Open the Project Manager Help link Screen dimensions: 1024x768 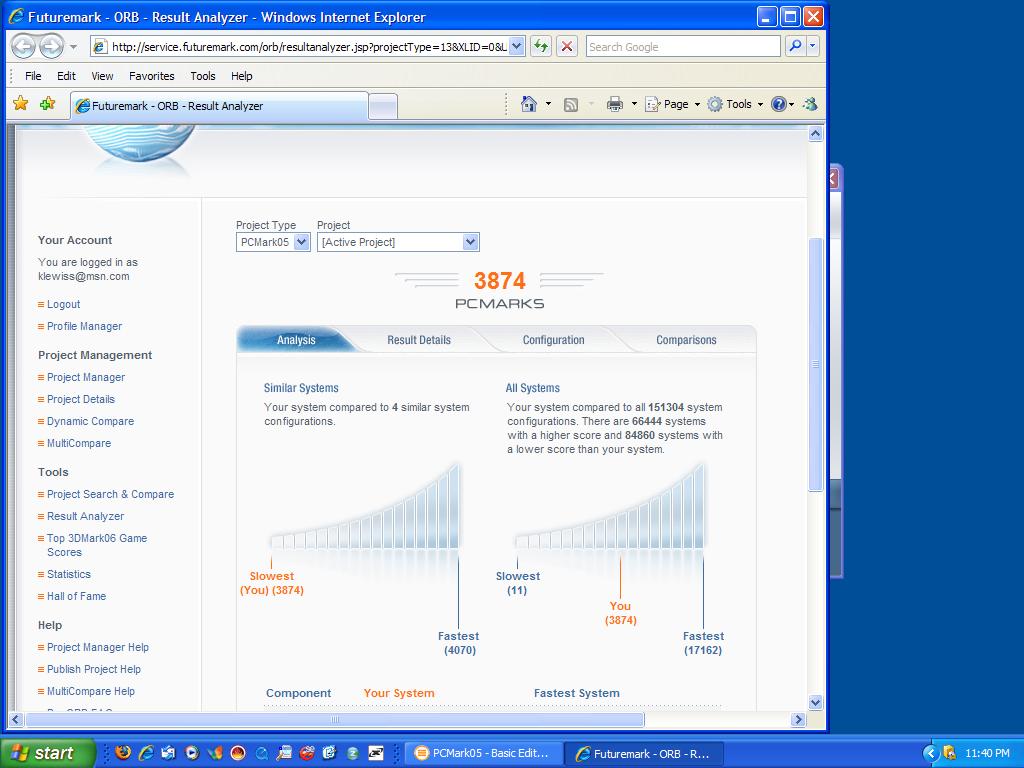click(97, 647)
